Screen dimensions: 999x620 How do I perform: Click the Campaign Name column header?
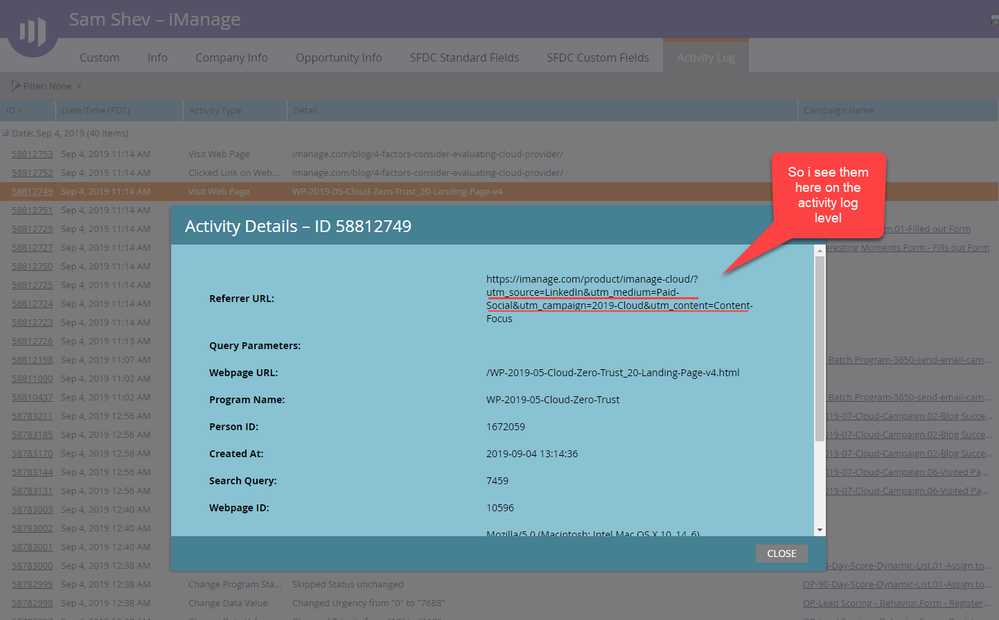pyautogui.click(x=838, y=110)
